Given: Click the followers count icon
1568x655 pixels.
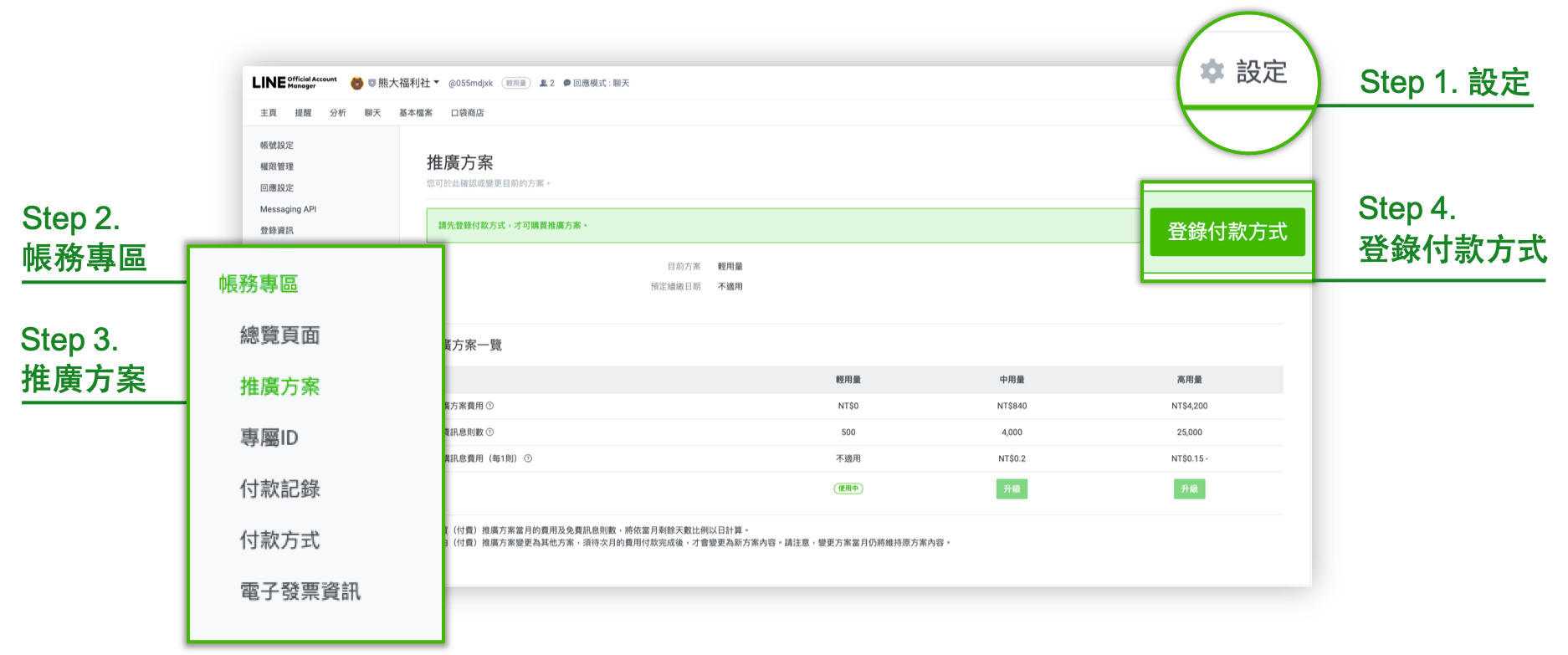Looking at the screenshot, I should (x=544, y=83).
